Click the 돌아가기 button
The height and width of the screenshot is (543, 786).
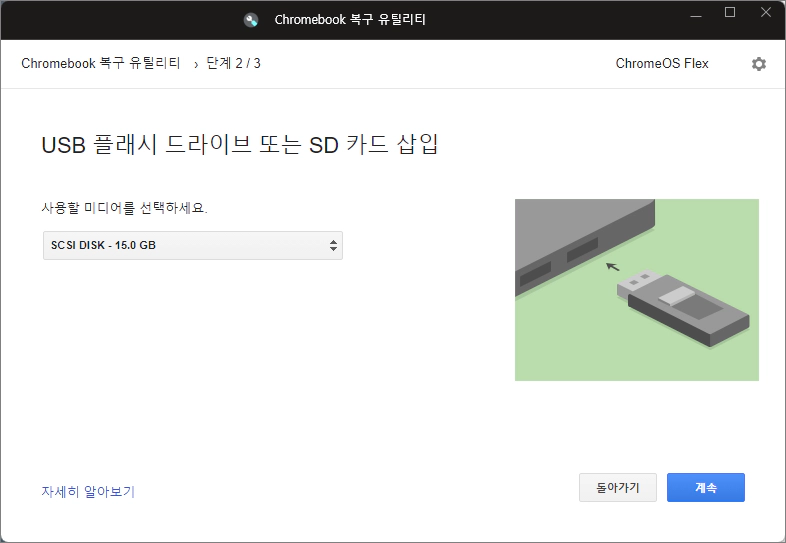click(618, 487)
